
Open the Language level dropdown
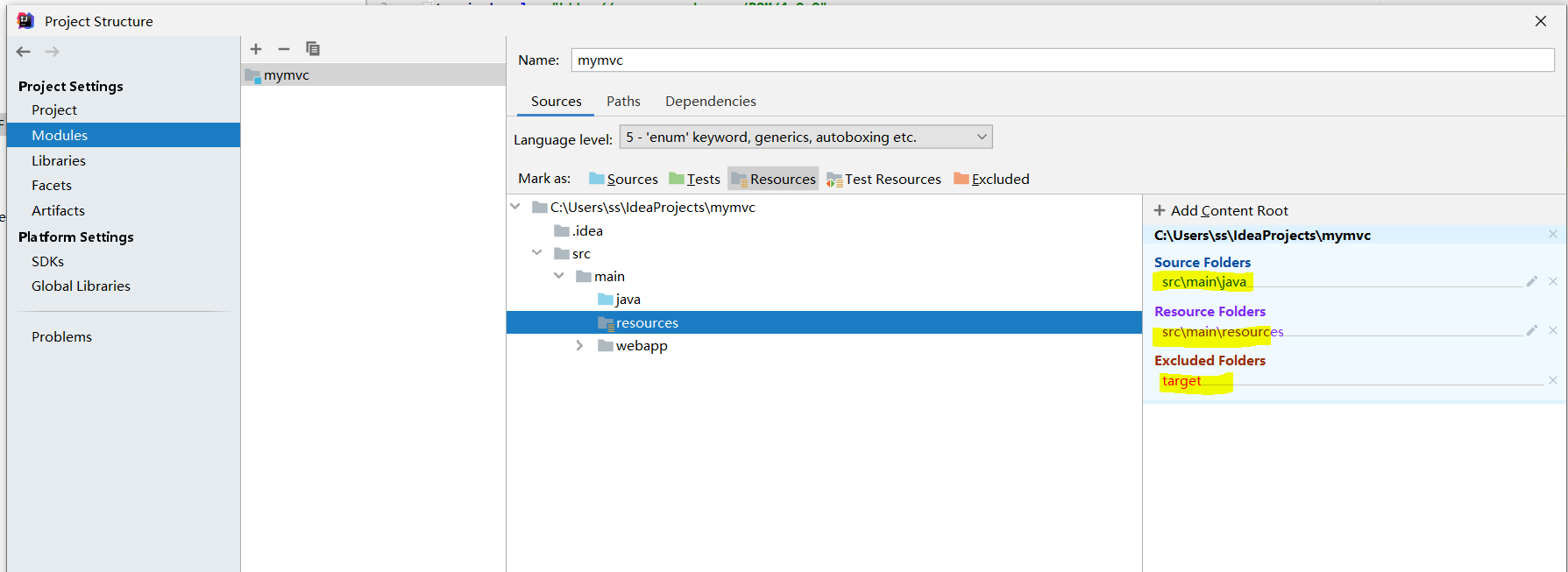[x=805, y=138]
